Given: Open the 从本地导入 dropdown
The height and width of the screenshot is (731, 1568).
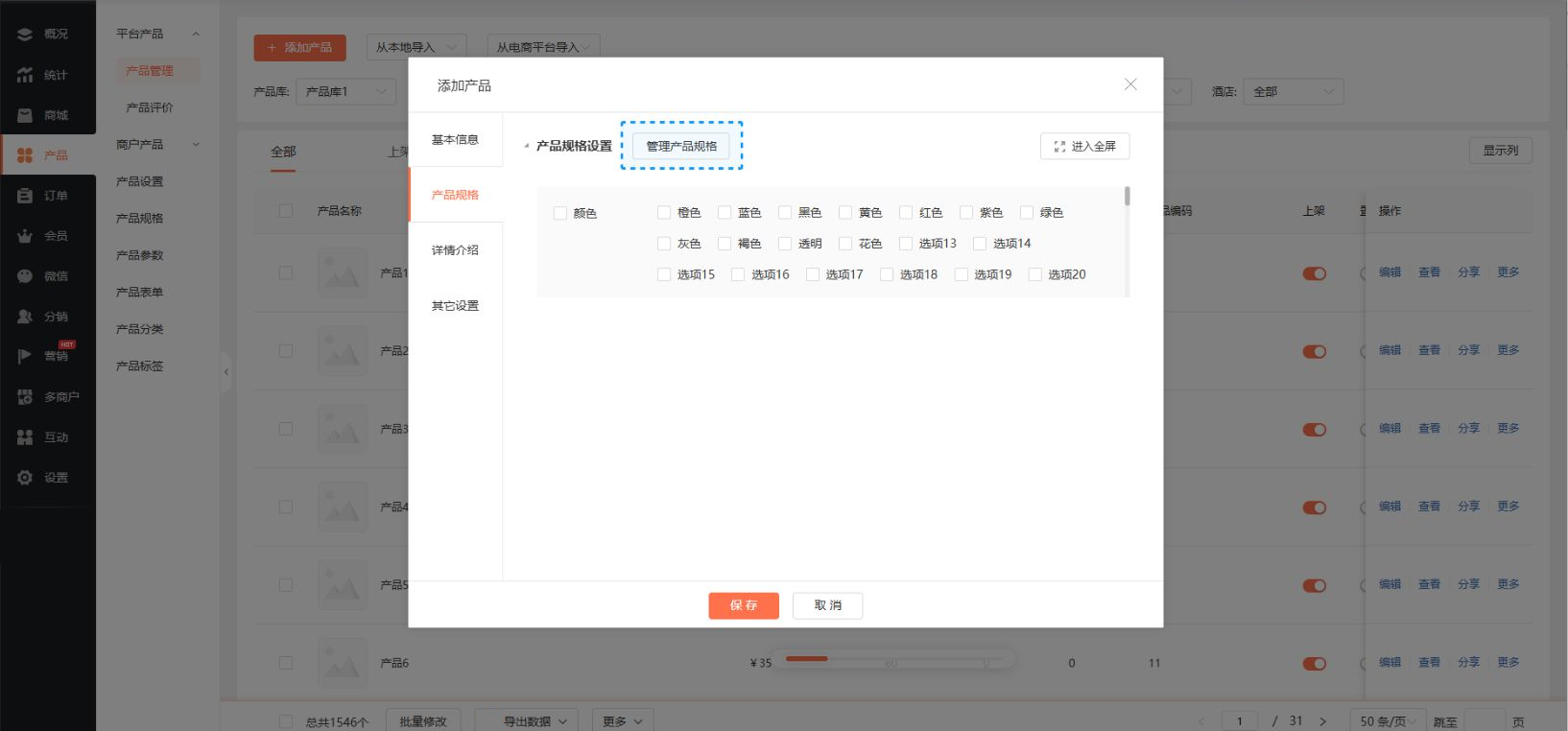Looking at the screenshot, I should (416, 47).
